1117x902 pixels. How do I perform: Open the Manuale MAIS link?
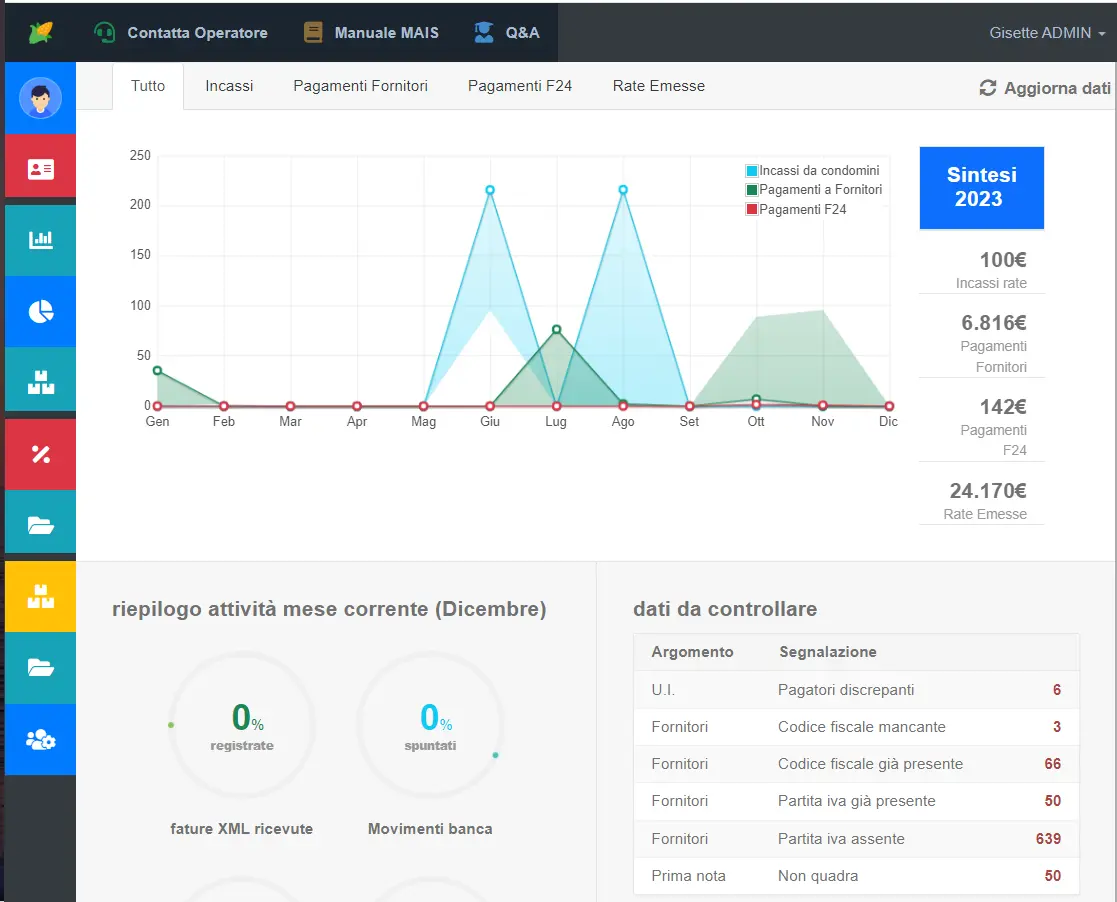coord(387,33)
